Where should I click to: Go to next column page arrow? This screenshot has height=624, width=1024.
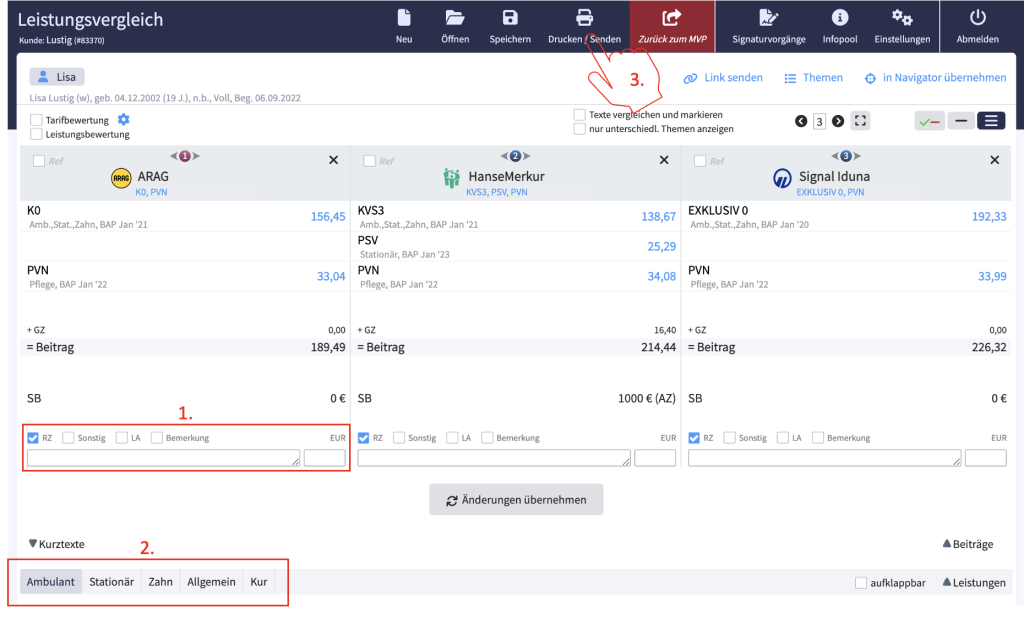838,121
